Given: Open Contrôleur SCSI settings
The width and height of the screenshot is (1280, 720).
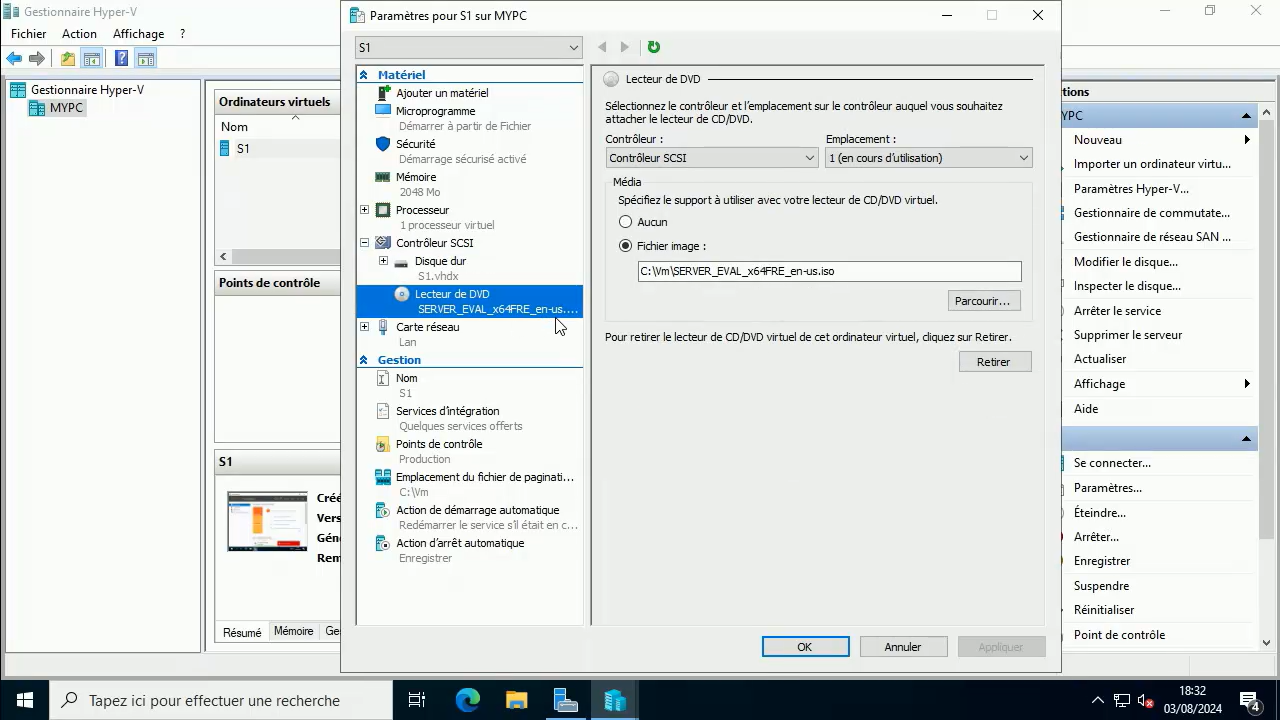Looking at the screenshot, I should click(434, 243).
